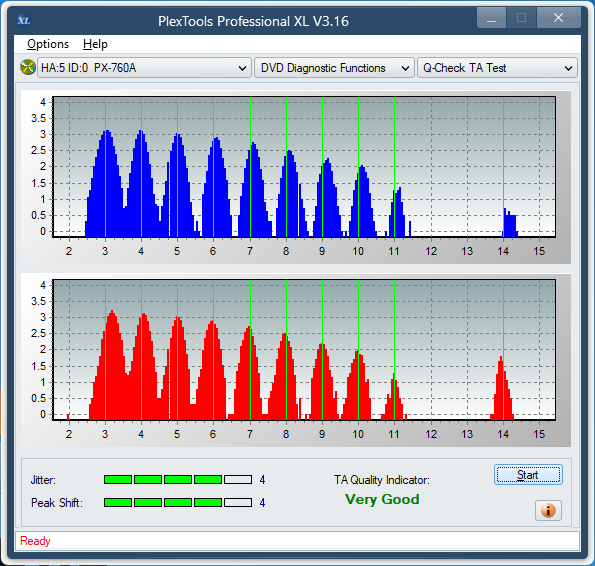
Task: Click the Jitter level bar indicator
Action: tap(178, 480)
